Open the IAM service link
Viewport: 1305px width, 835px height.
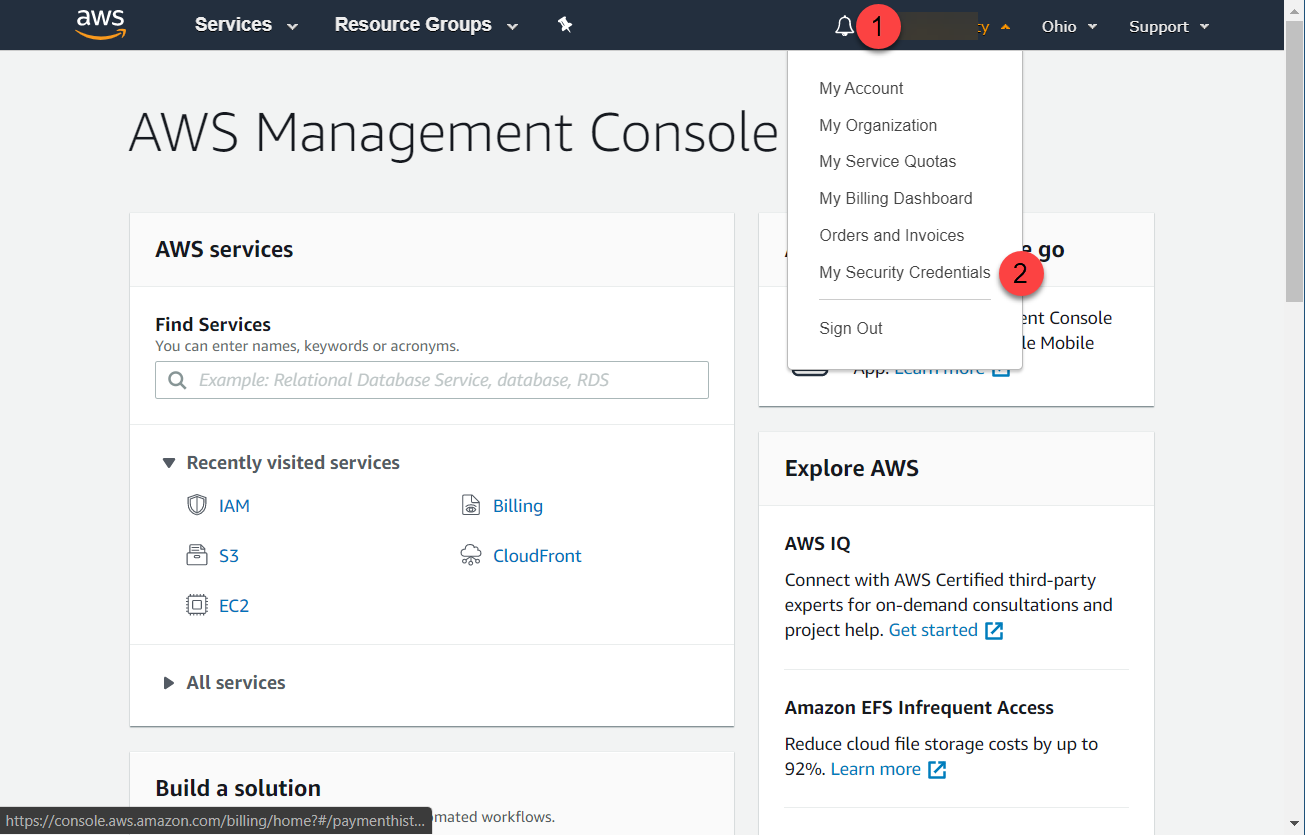pos(234,506)
